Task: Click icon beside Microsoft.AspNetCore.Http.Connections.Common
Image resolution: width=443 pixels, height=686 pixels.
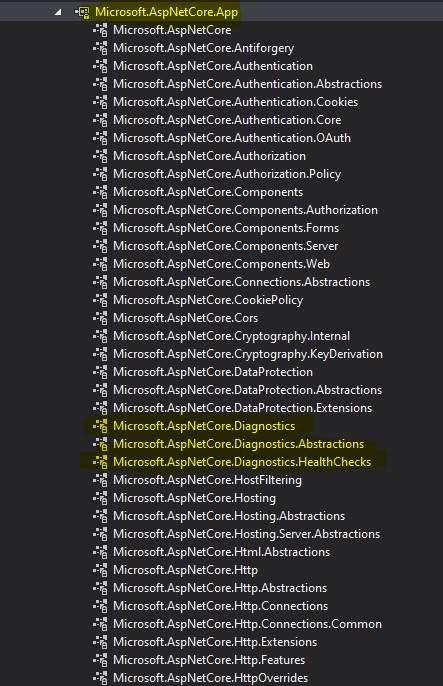Action: pos(100,624)
